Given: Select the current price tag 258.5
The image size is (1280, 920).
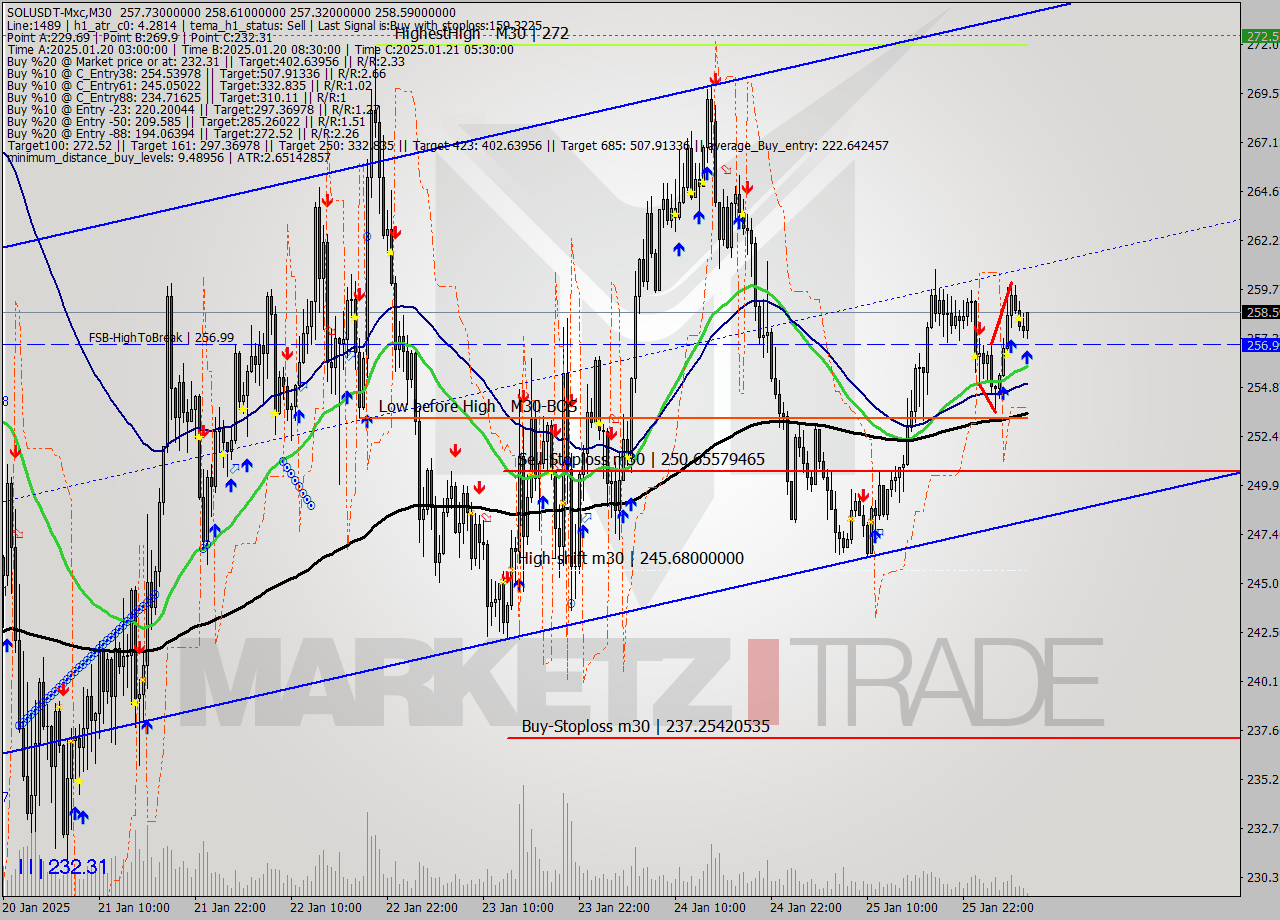Looking at the screenshot, I should pos(1261,312).
